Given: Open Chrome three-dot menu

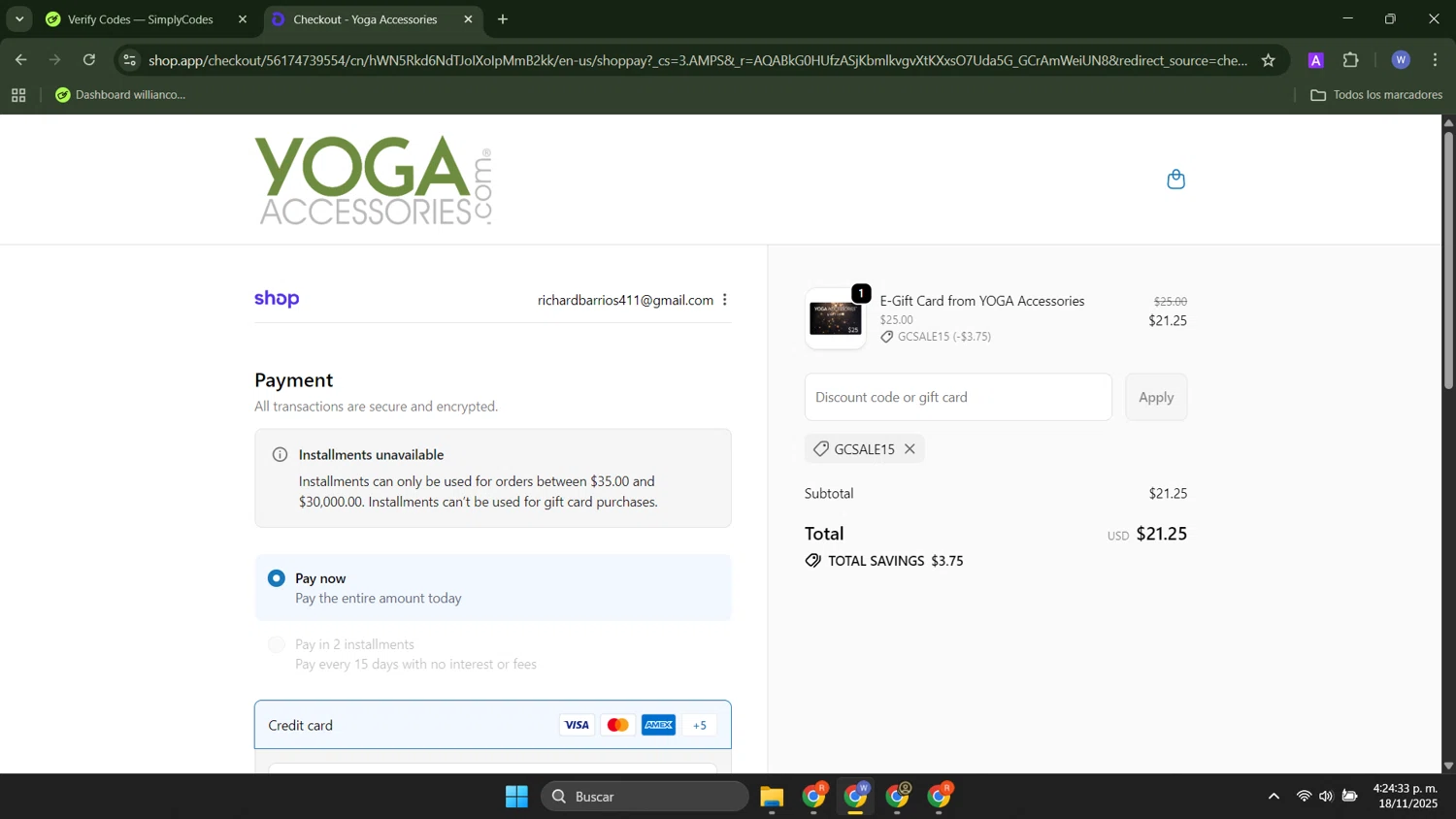Looking at the screenshot, I should tap(1436, 60).
